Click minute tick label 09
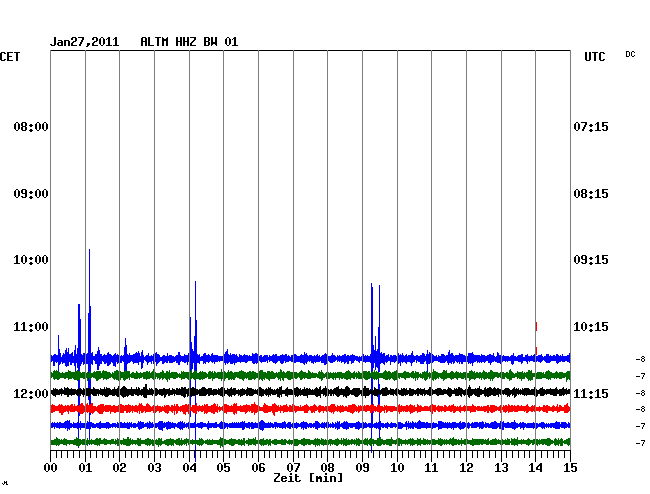 [x=362, y=468]
